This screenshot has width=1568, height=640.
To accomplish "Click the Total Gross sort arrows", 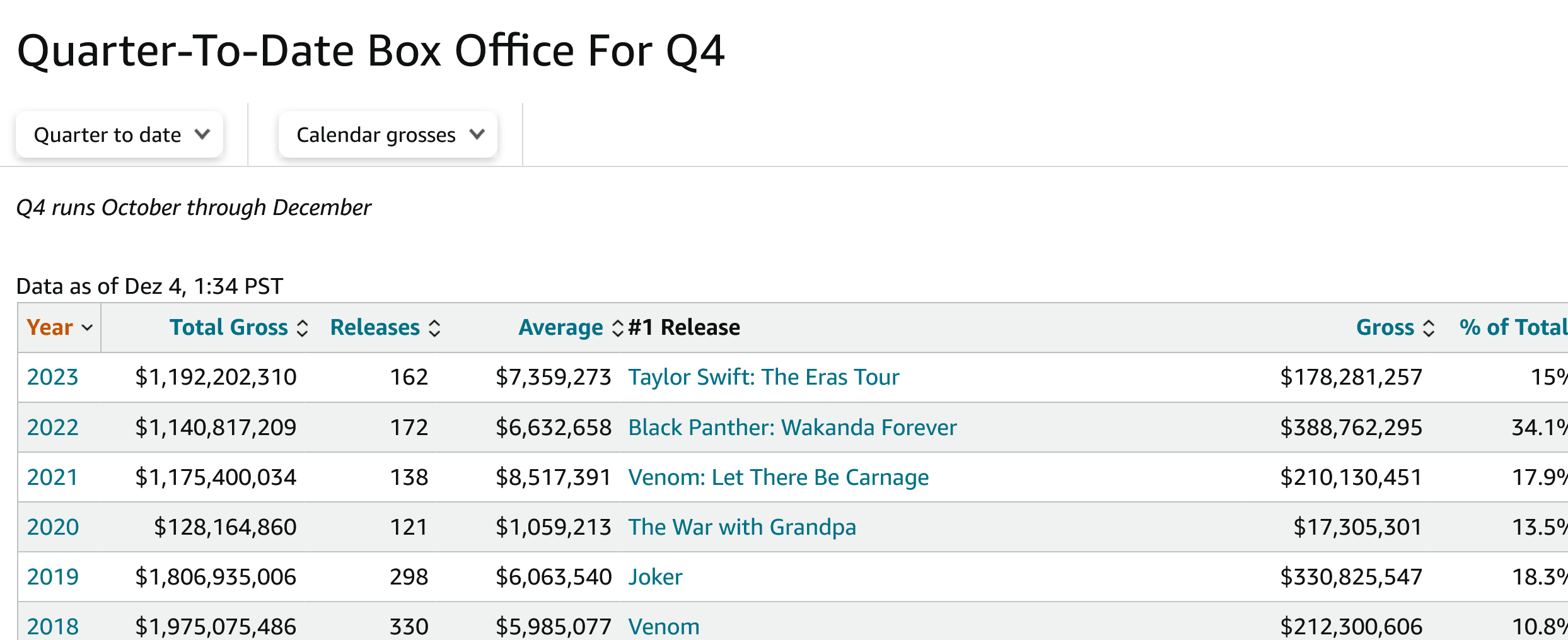I will tap(303, 328).
